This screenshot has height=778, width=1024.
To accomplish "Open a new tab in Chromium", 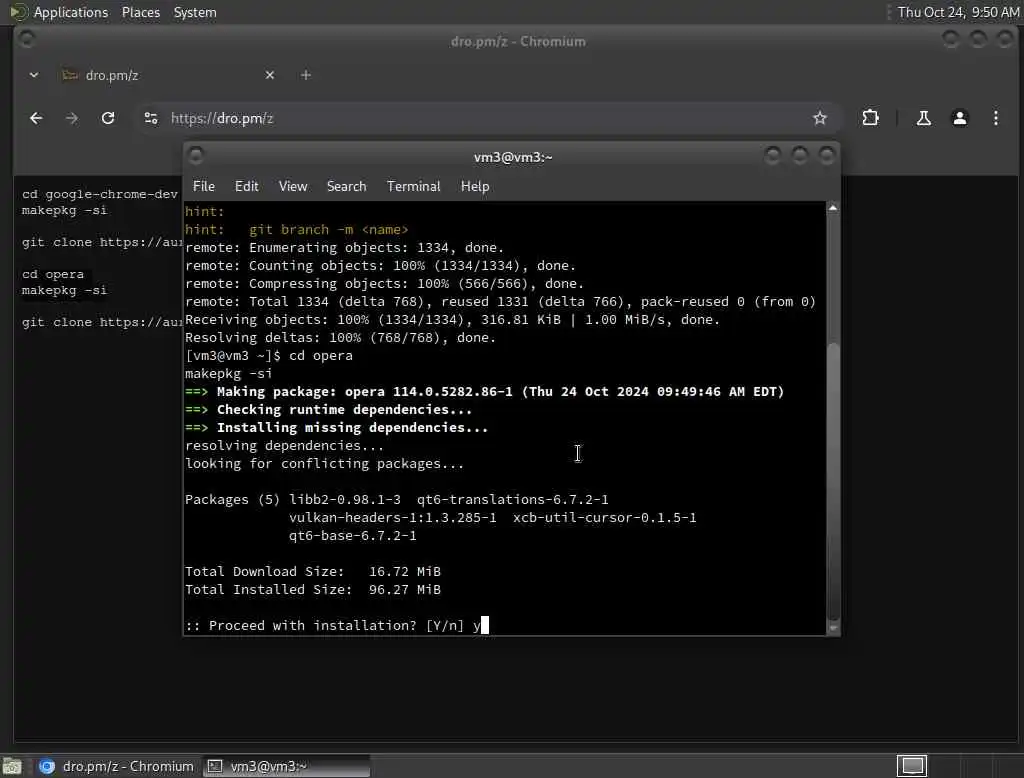I will coord(306,75).
